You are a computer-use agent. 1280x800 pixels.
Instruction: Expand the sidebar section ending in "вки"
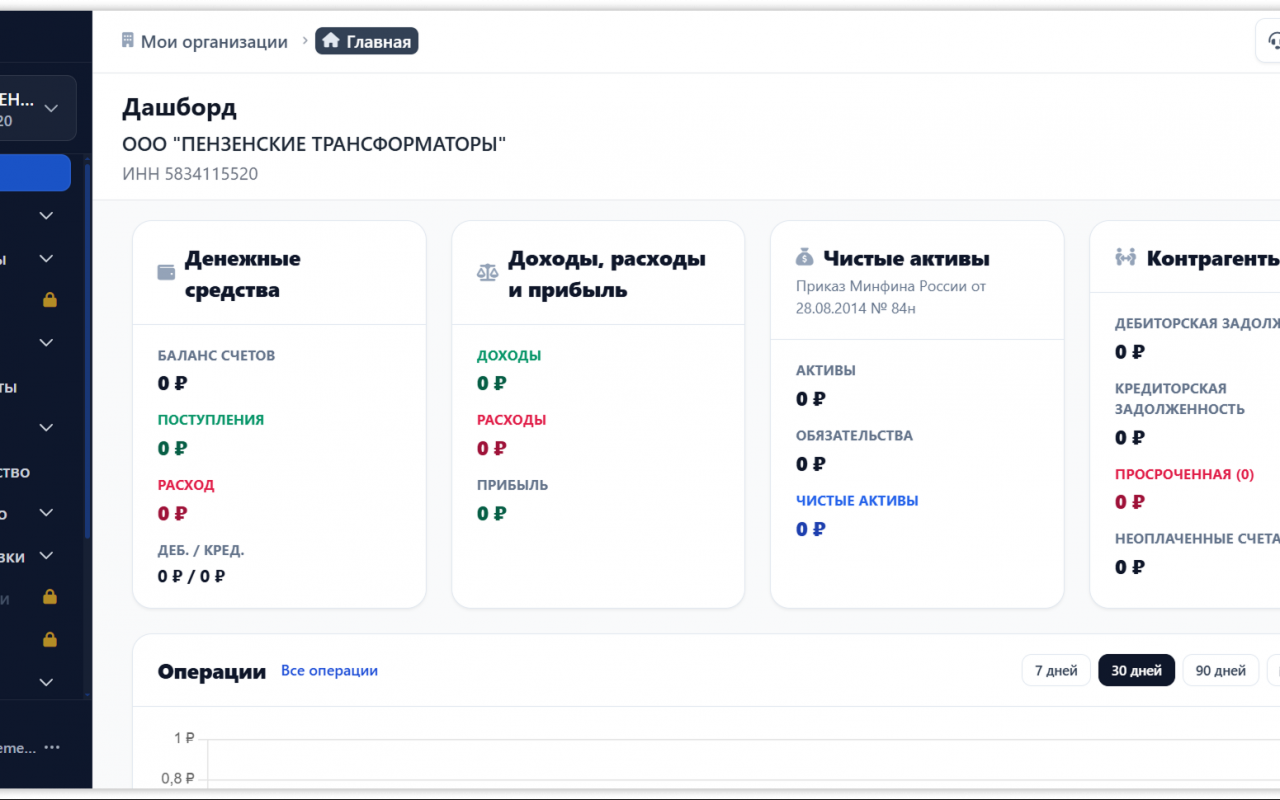46,556
